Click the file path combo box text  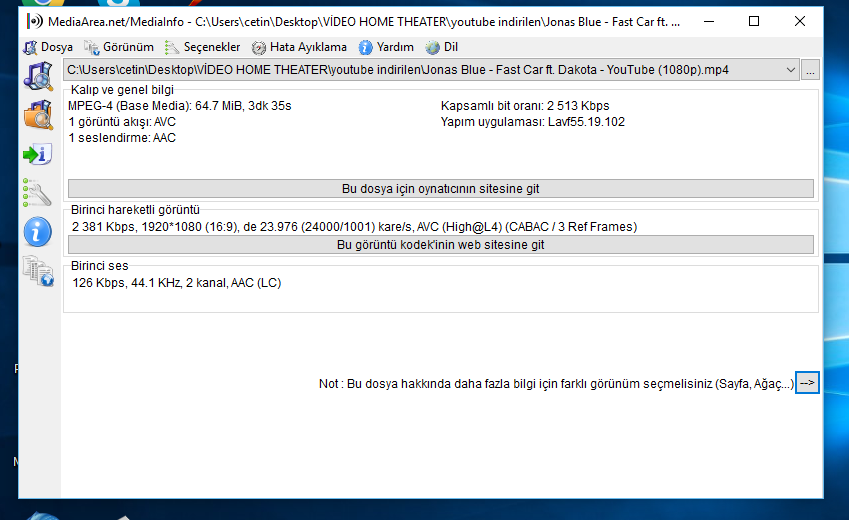[x=398, y=70]
